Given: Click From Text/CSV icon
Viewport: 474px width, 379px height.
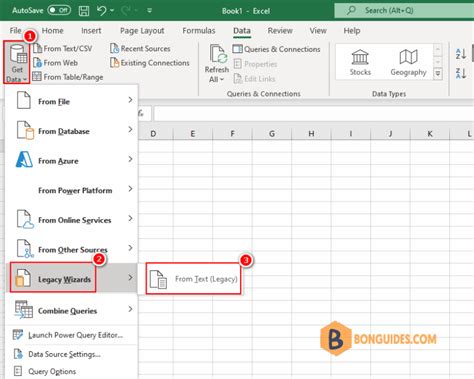Looking at the screenshot, I should (x=37, y=48).
